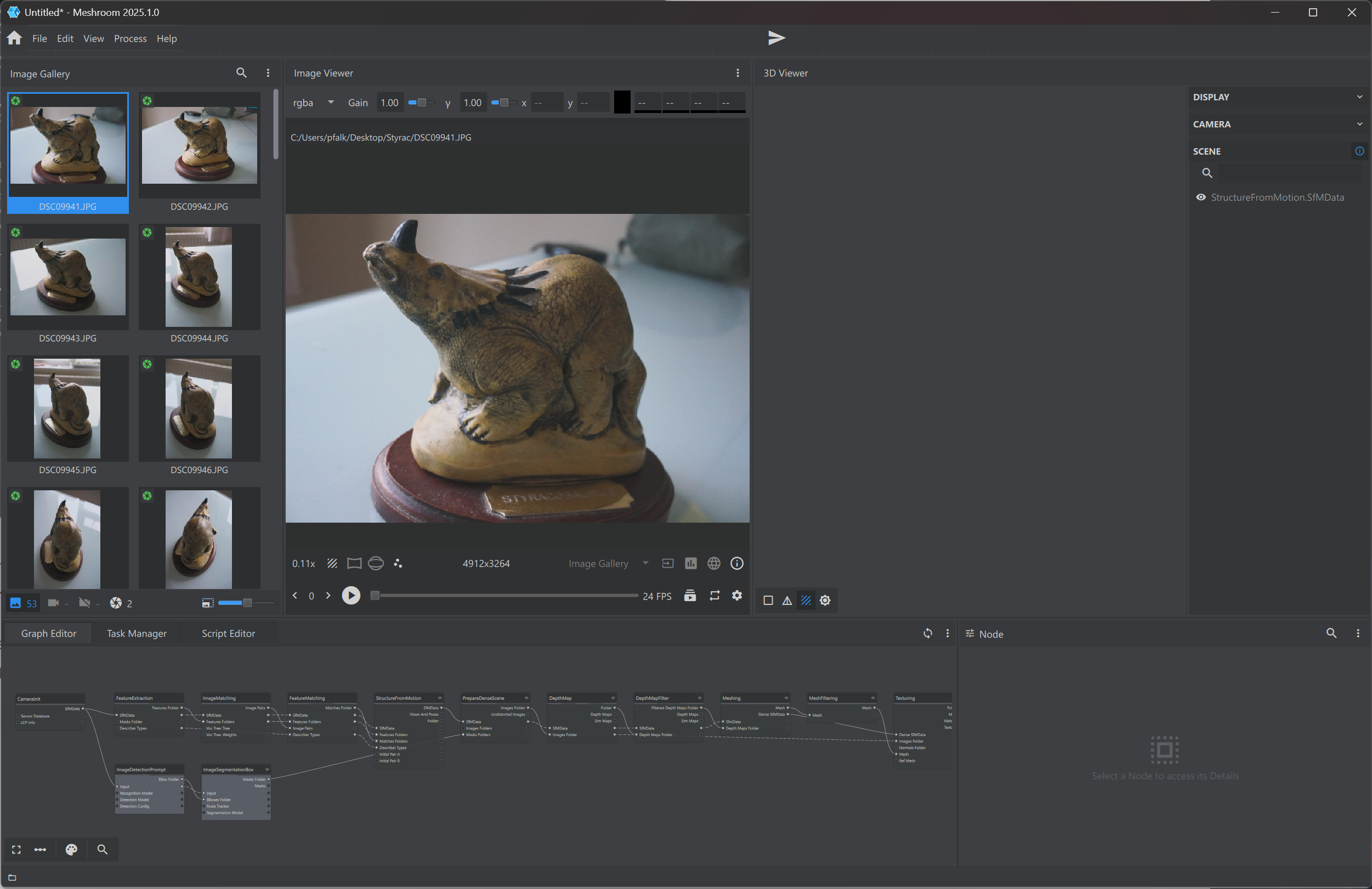Open image metadata info icon
The height and width of the screenshot is (889, 1372).
point(737,563)
